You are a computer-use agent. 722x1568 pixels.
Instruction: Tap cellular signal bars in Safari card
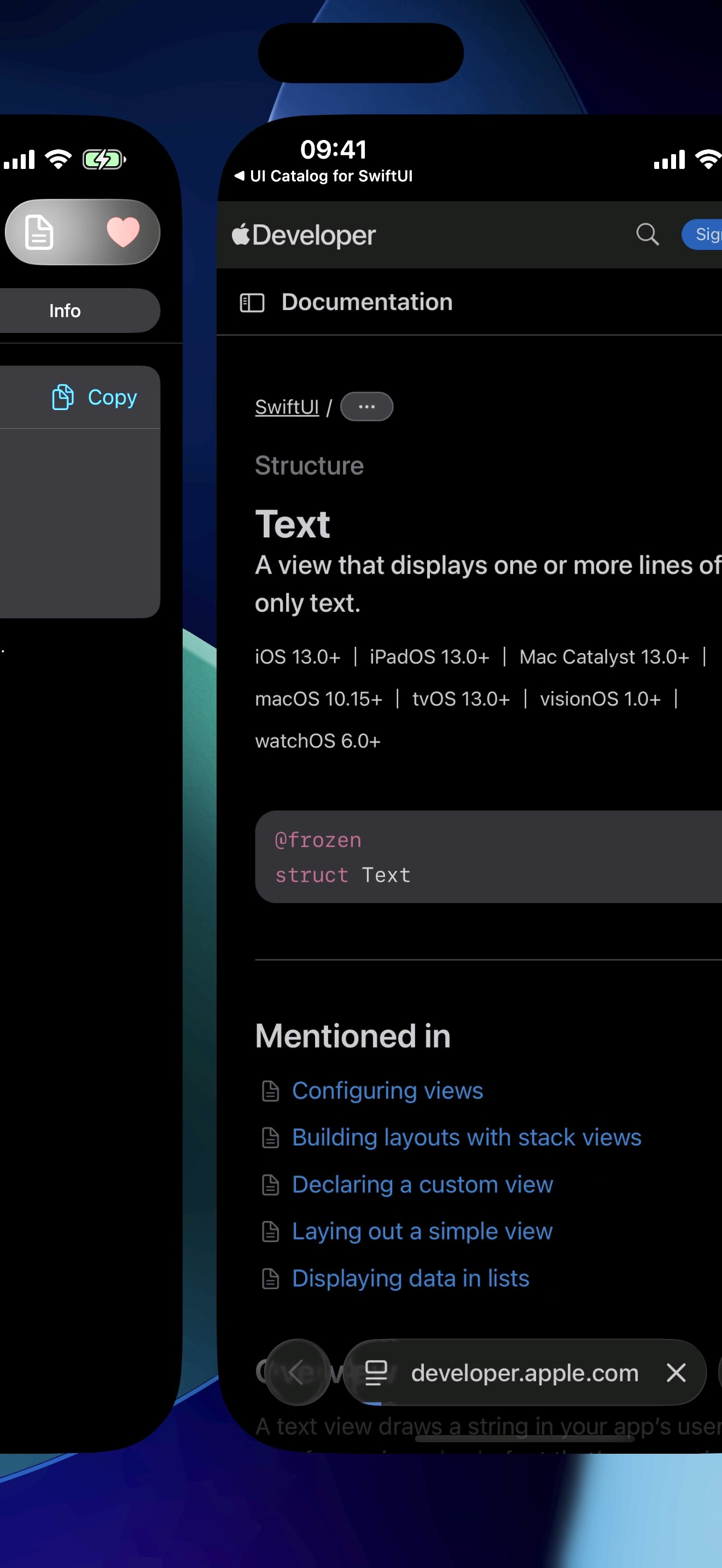coord(669,160)
